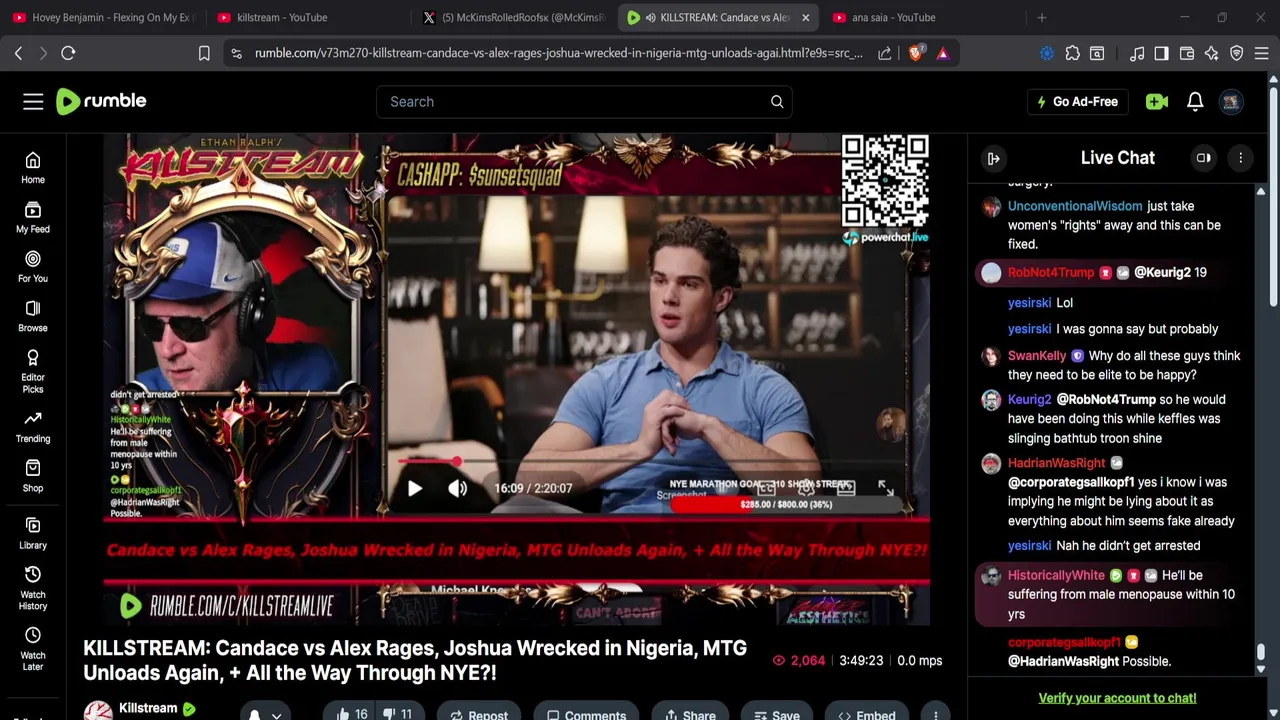Open Watch Later in the sidebar
This screenshot has width=1280, height=720.
[x=33, y=649]
